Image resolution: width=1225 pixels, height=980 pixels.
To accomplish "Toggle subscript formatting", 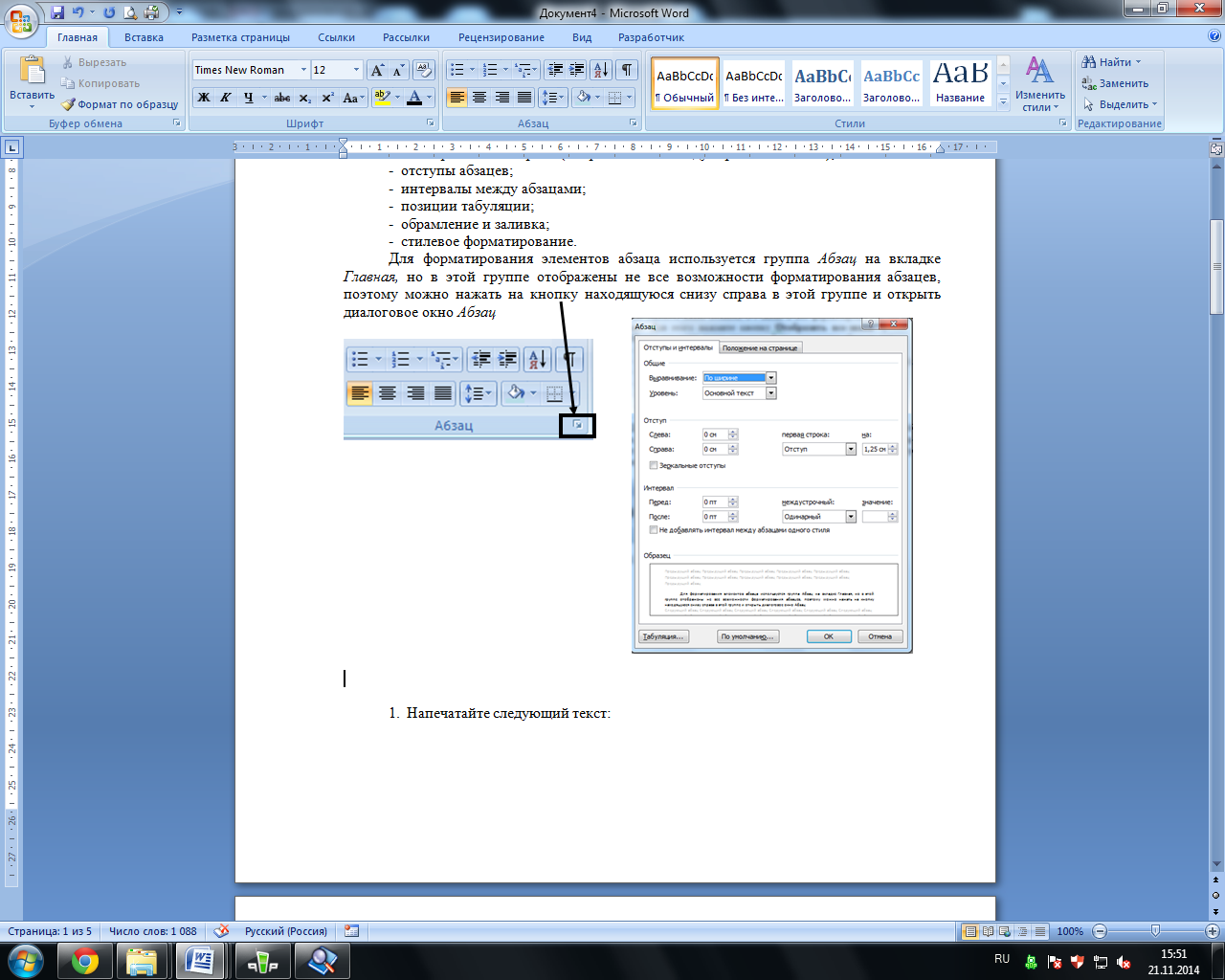I will 304,98.
